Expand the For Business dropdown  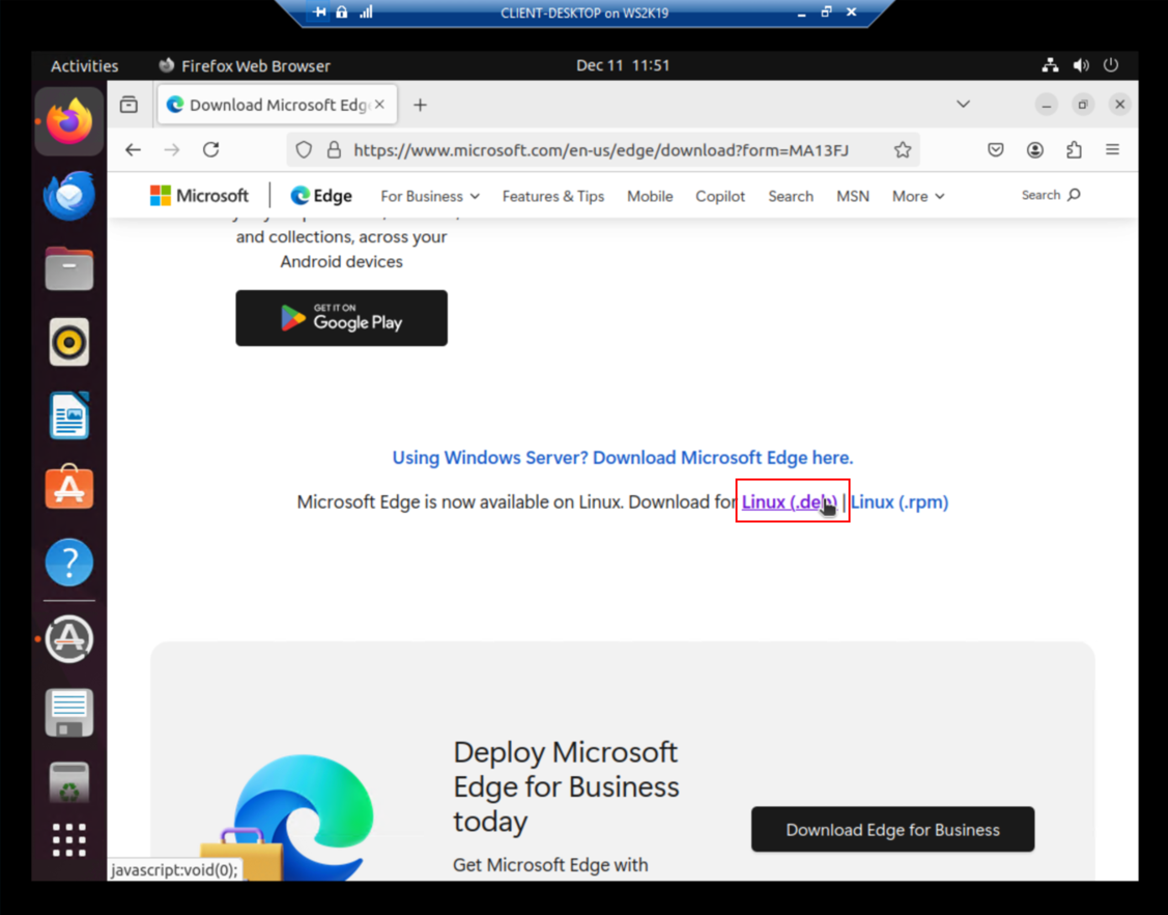click(429, 196)
